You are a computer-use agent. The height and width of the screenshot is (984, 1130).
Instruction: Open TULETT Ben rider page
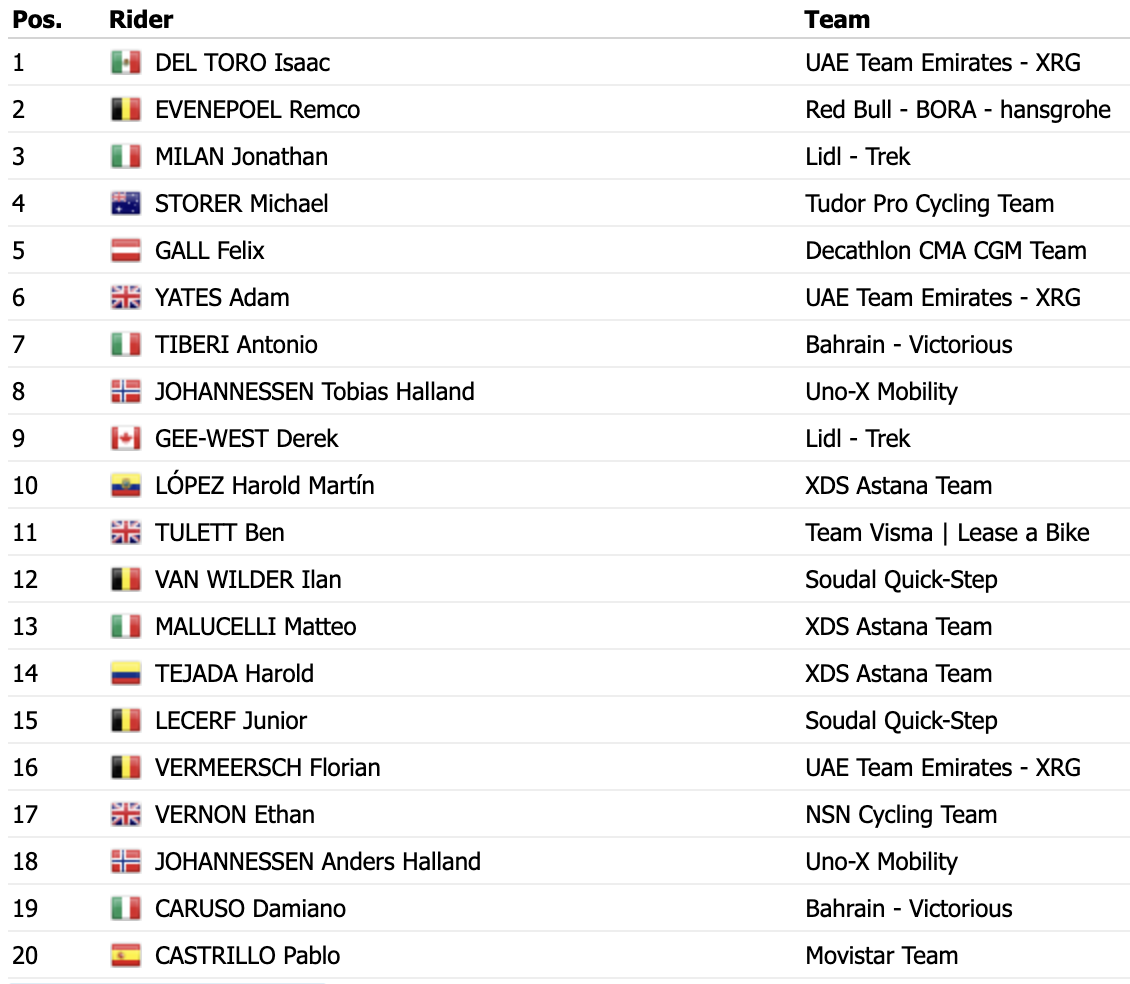(x=219, y=533)
